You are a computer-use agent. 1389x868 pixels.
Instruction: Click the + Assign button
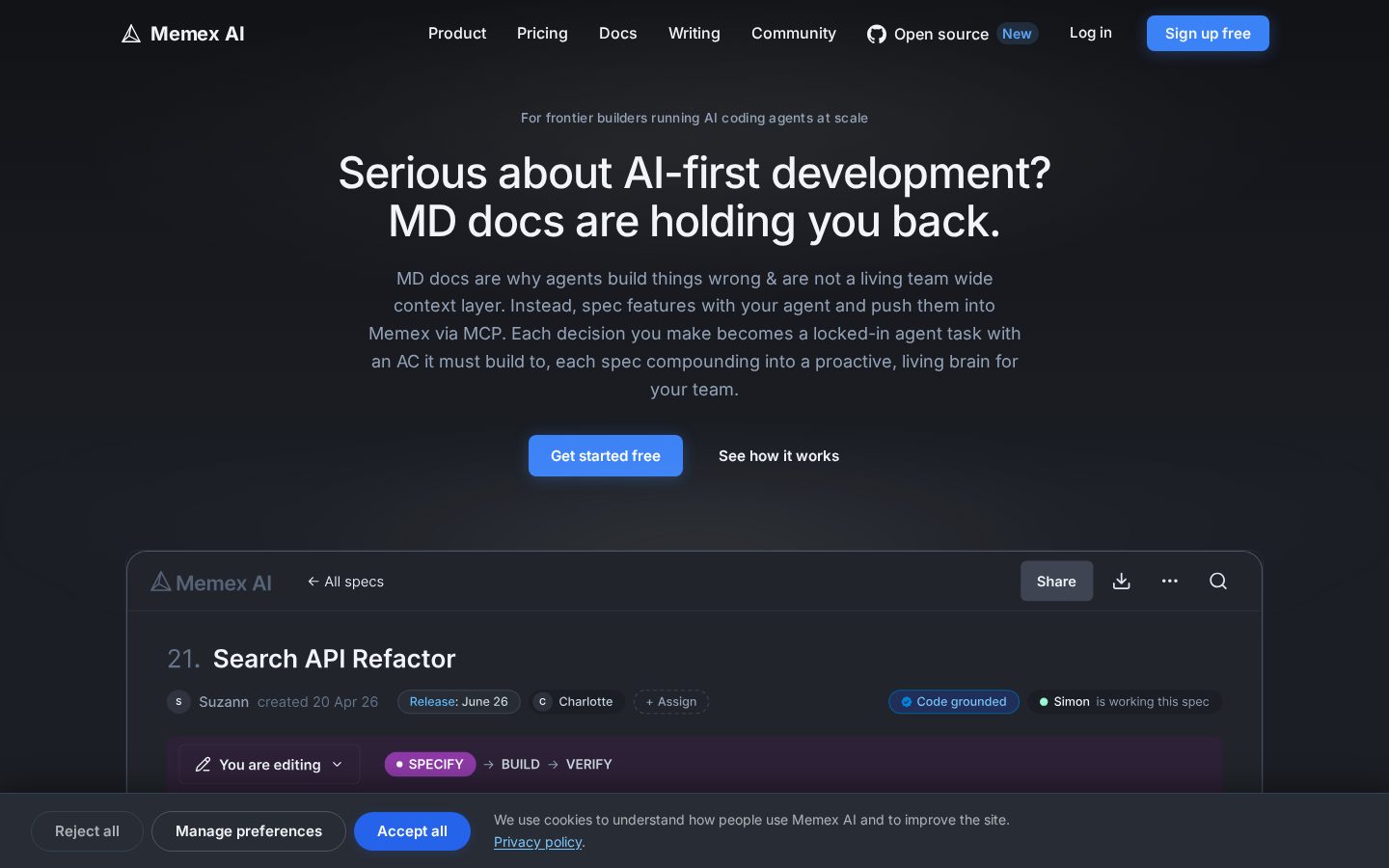coord(671,702)
